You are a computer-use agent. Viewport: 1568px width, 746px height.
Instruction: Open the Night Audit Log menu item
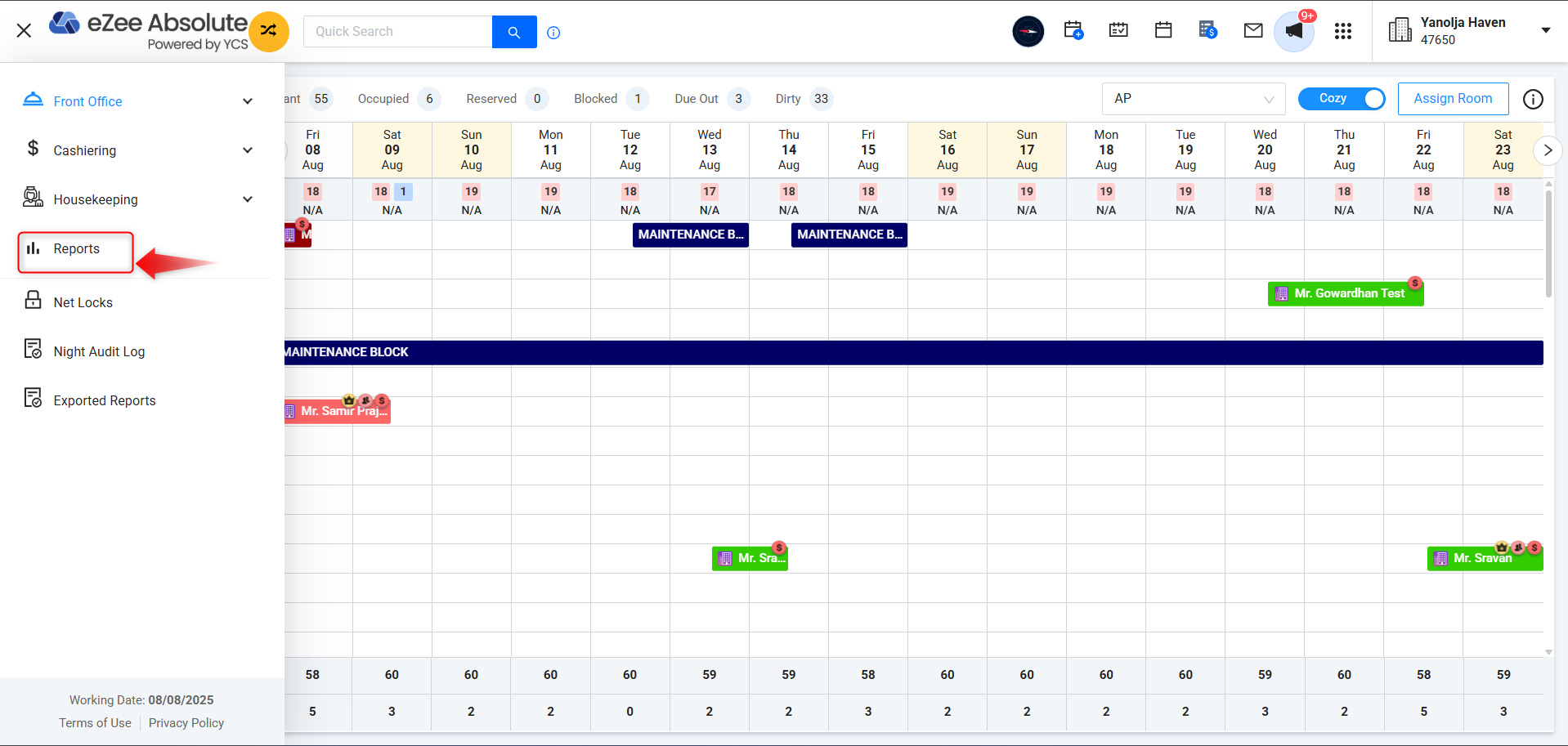99,351
